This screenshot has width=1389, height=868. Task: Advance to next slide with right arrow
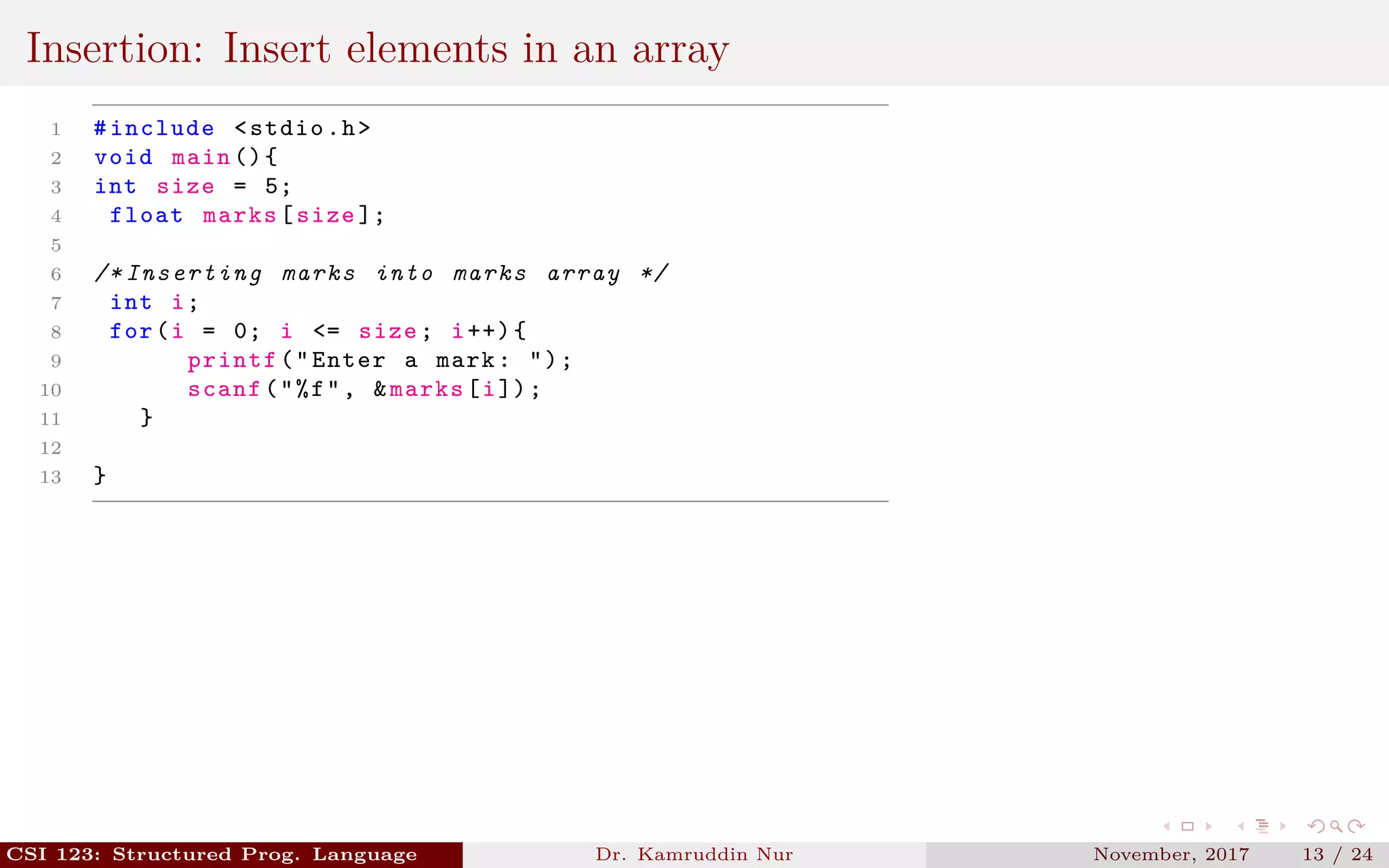point(1209,826)
